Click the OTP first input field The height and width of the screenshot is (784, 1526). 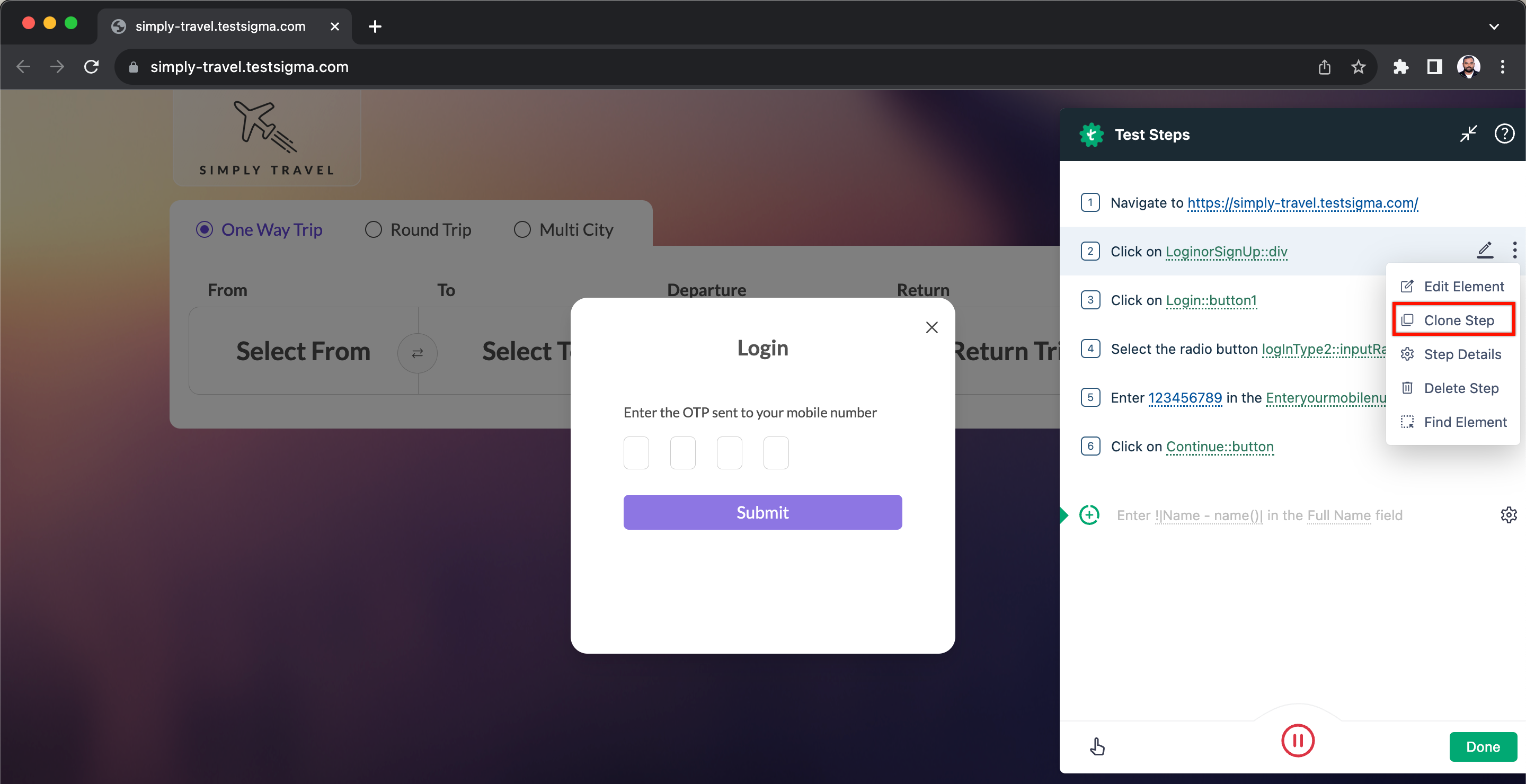click(636, 452)
